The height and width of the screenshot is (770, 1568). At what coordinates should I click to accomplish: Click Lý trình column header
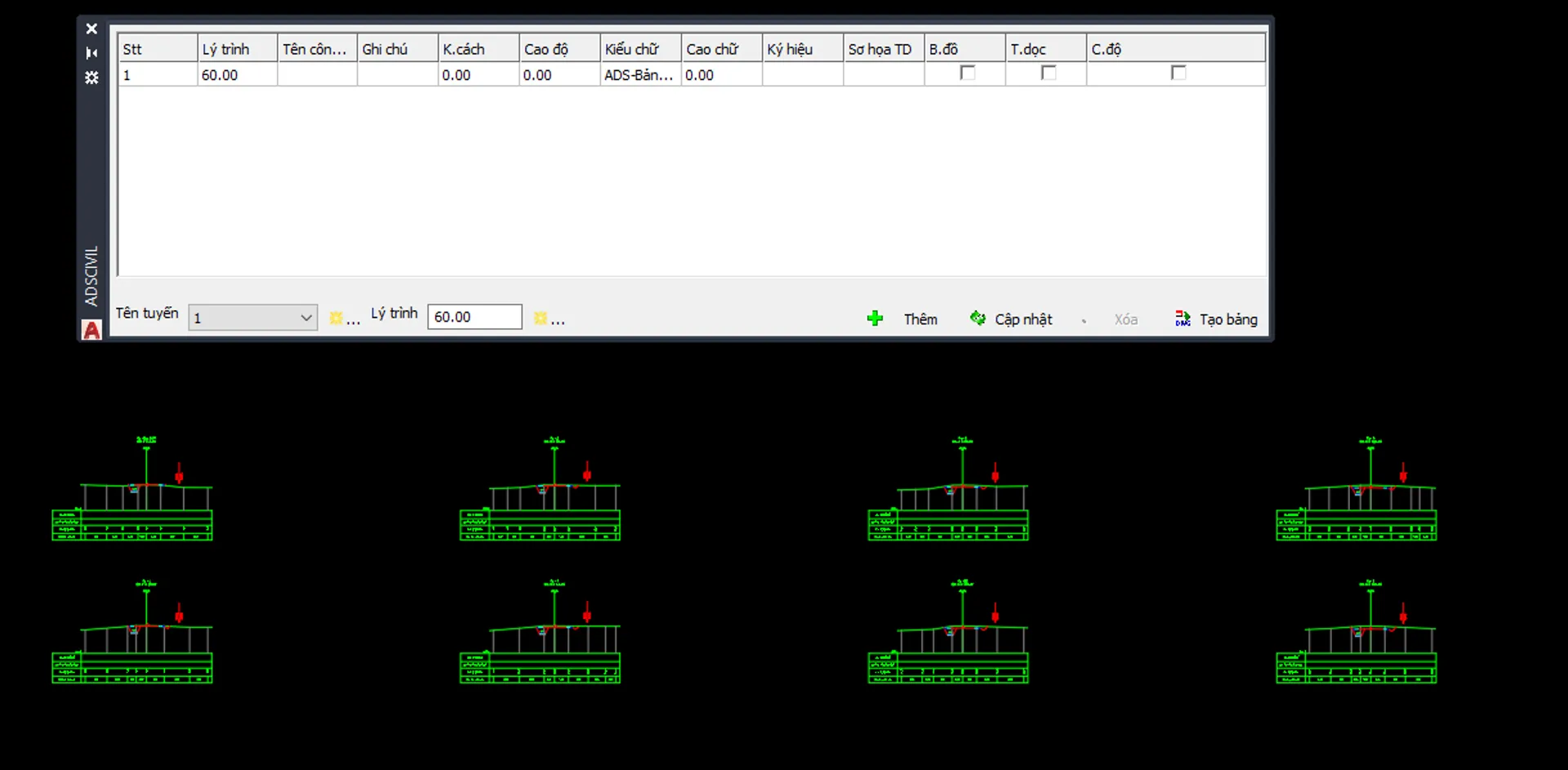point(238,49)
